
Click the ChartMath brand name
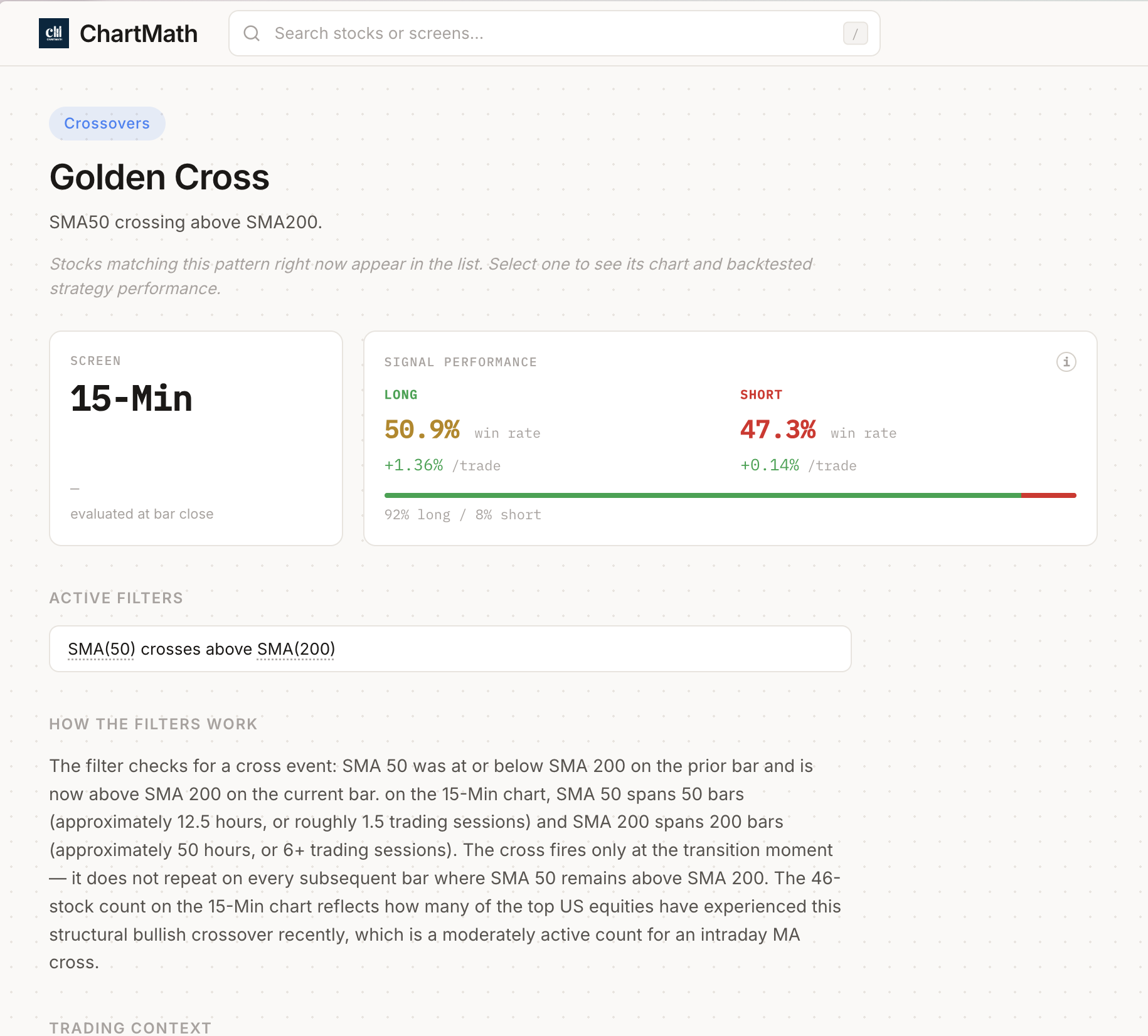[x=139, y=34]
